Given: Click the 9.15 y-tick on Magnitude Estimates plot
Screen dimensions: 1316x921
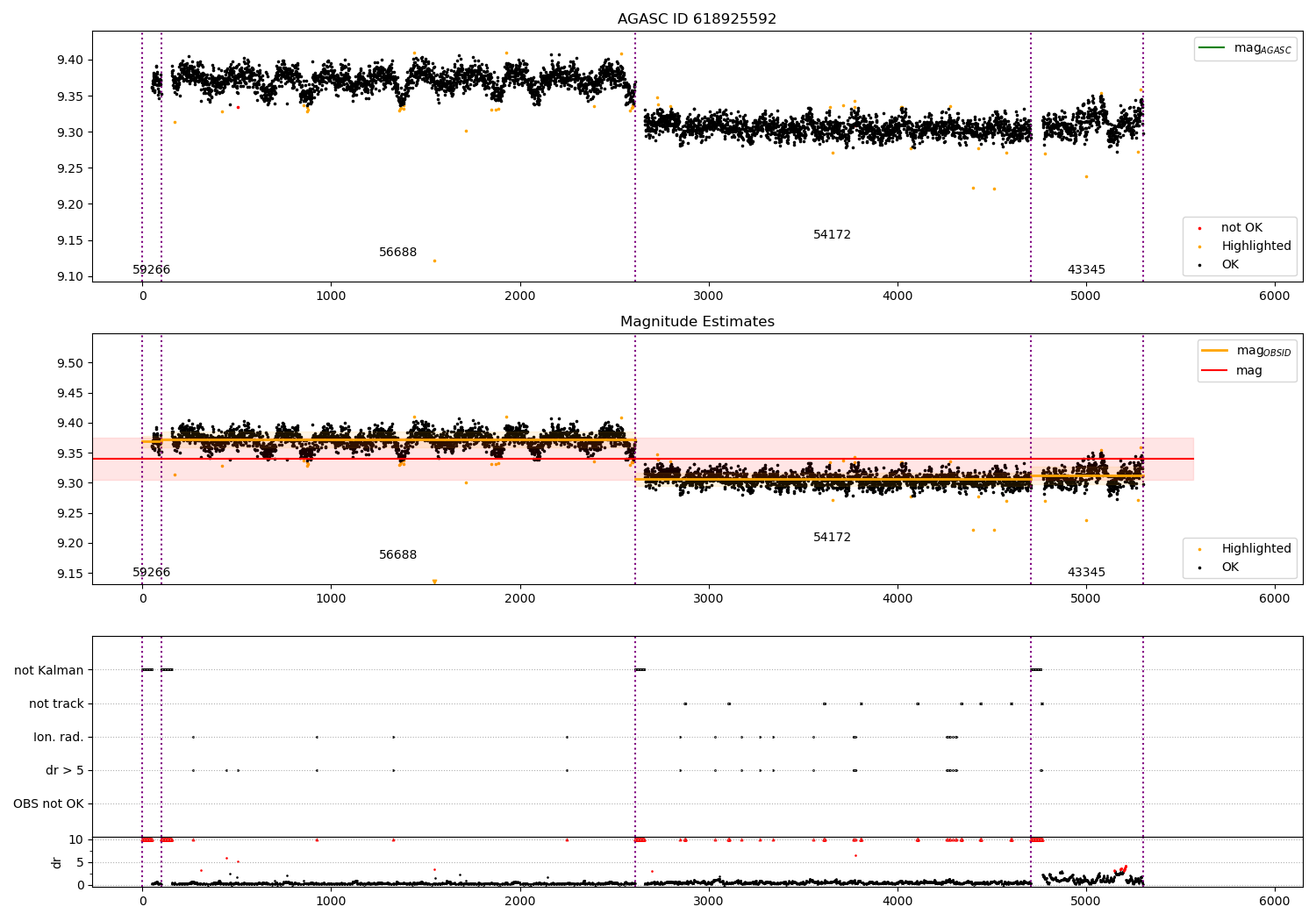Looking at the screenshot, I should (70, 574).
